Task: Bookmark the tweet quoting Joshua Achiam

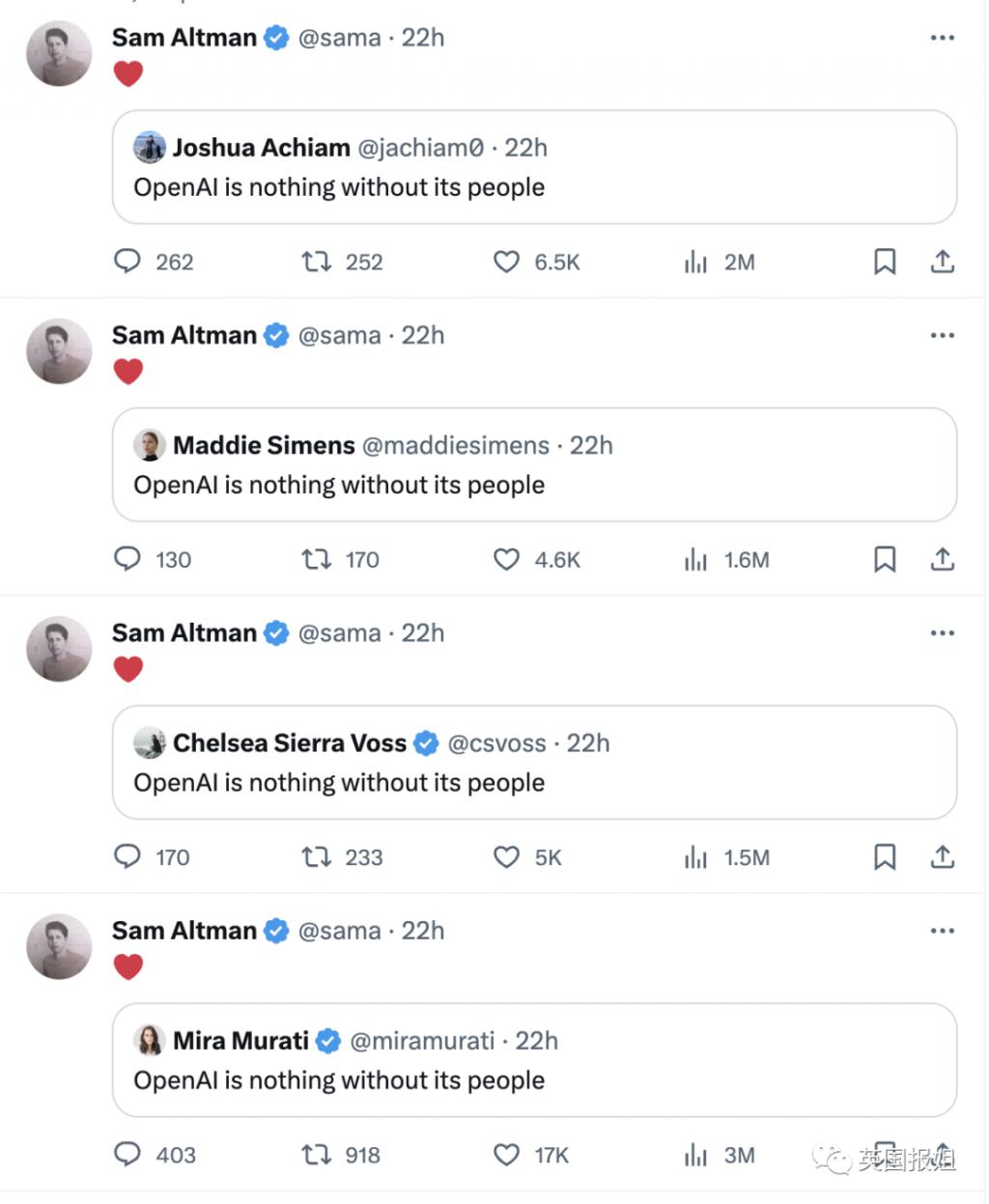Action: pos(885,262)
